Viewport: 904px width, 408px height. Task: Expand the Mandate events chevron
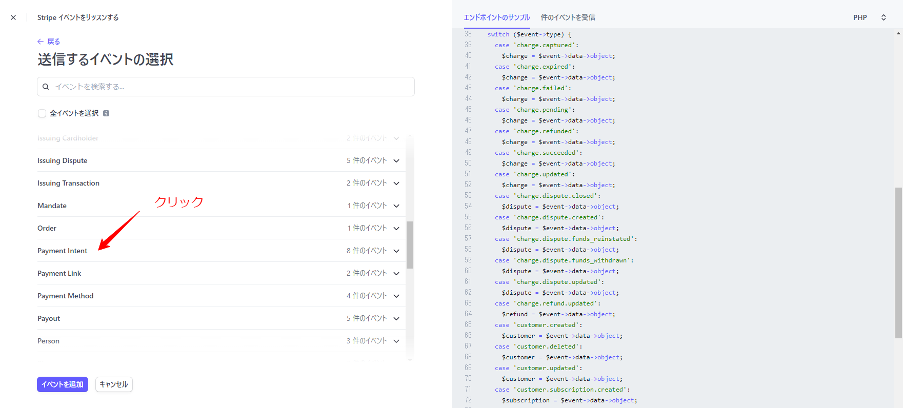[397, 206]
